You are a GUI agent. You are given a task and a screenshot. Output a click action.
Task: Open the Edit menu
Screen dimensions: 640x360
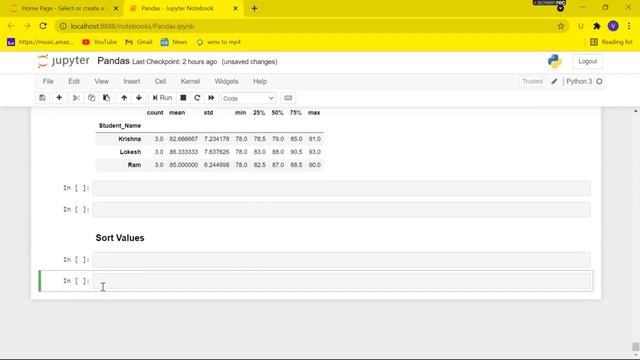click(x=74, y=82)
